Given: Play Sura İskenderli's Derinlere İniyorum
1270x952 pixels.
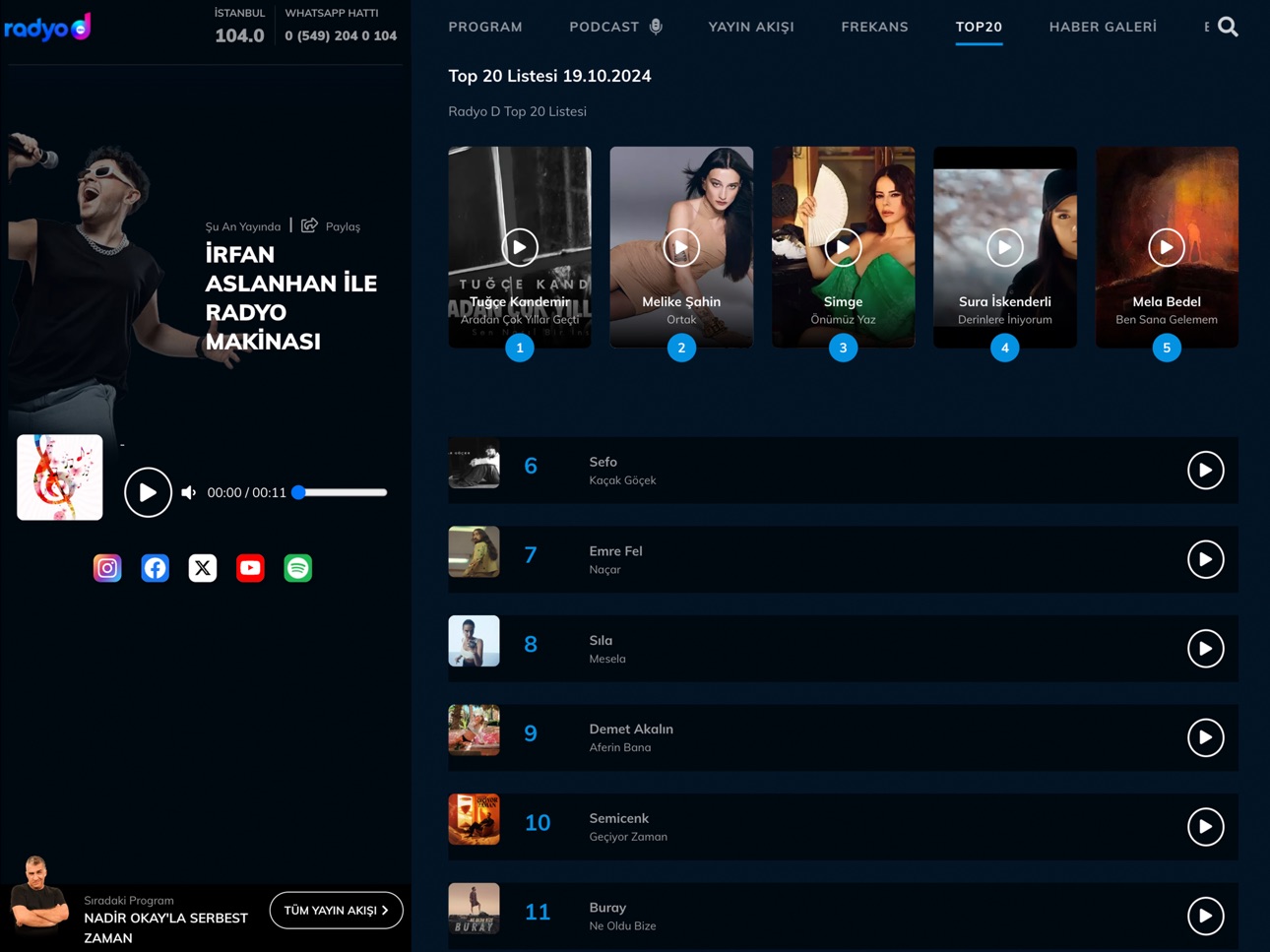Looking at the screenshot, I should click(x=1004, y=247).
